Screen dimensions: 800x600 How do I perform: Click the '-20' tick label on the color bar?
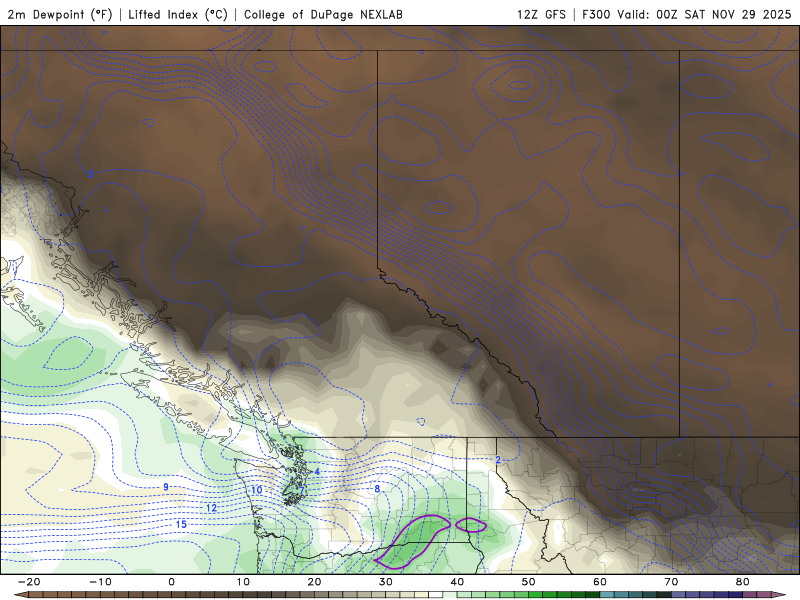29,582
